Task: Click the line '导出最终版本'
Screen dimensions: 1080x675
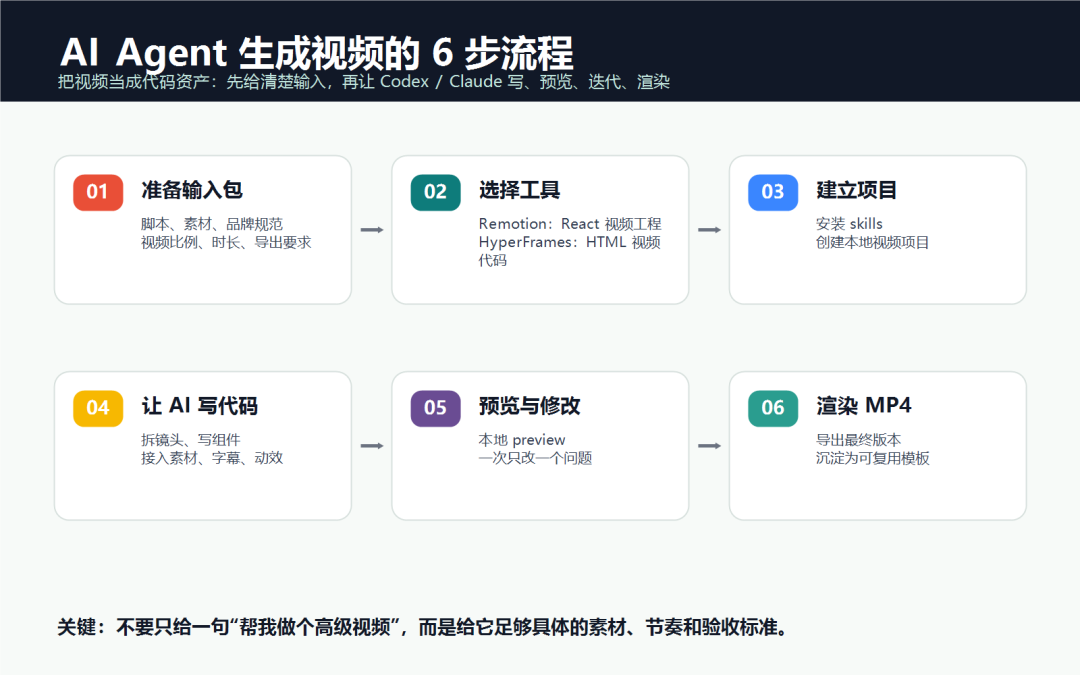Action: [x=859, y=440]
